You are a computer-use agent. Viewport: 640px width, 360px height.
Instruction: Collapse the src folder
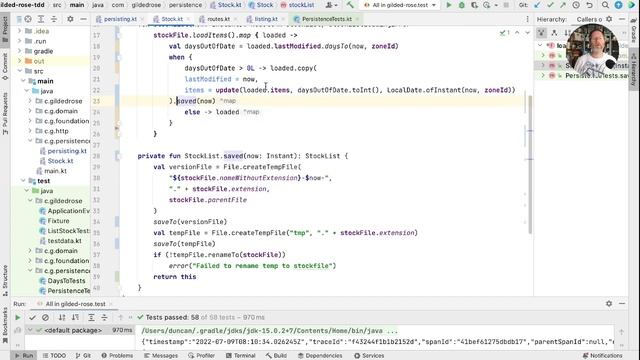pyautogui.click(x=19, y=71)
